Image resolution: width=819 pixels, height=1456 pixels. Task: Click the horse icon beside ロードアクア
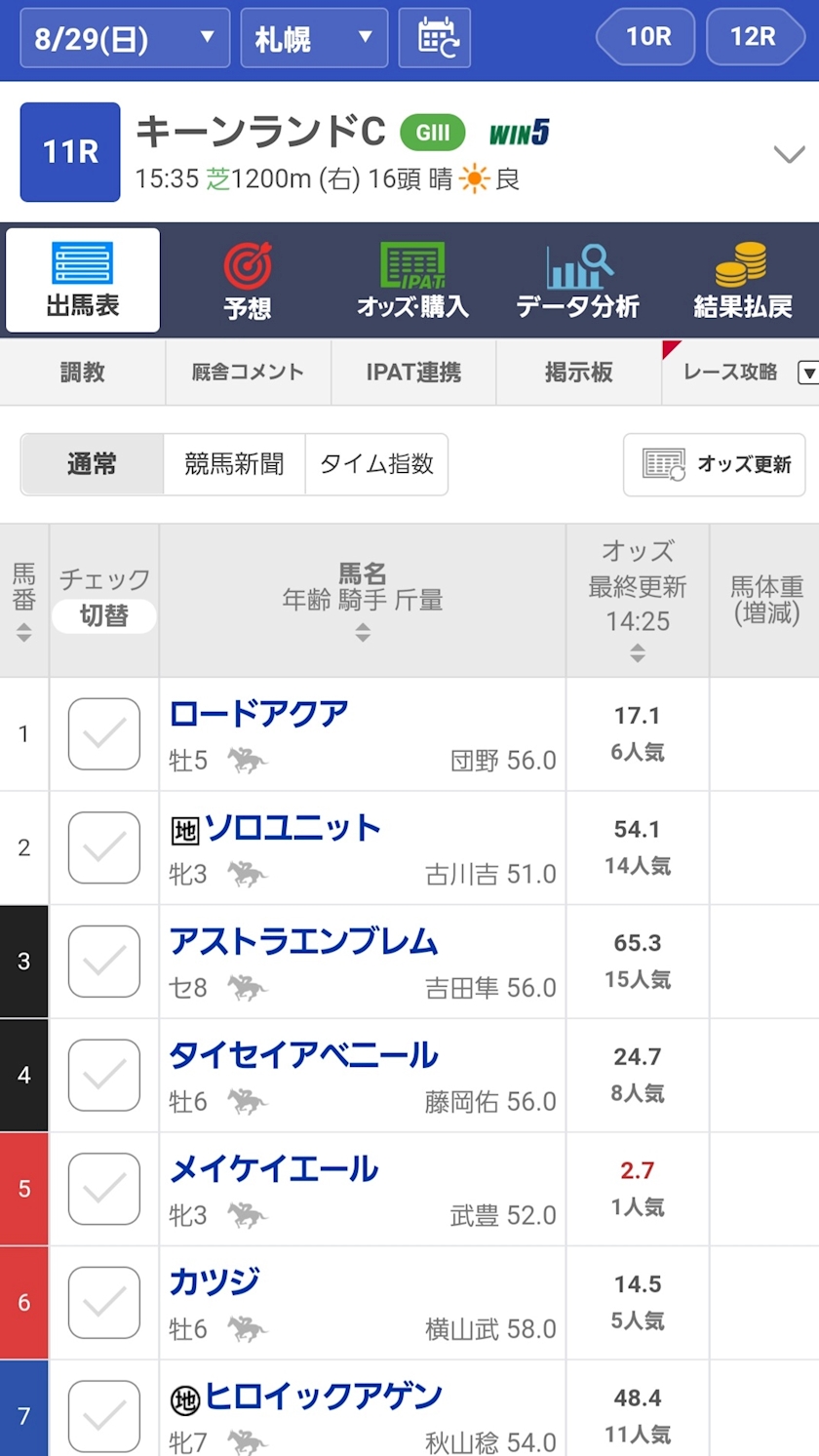[x=248, y=761]
